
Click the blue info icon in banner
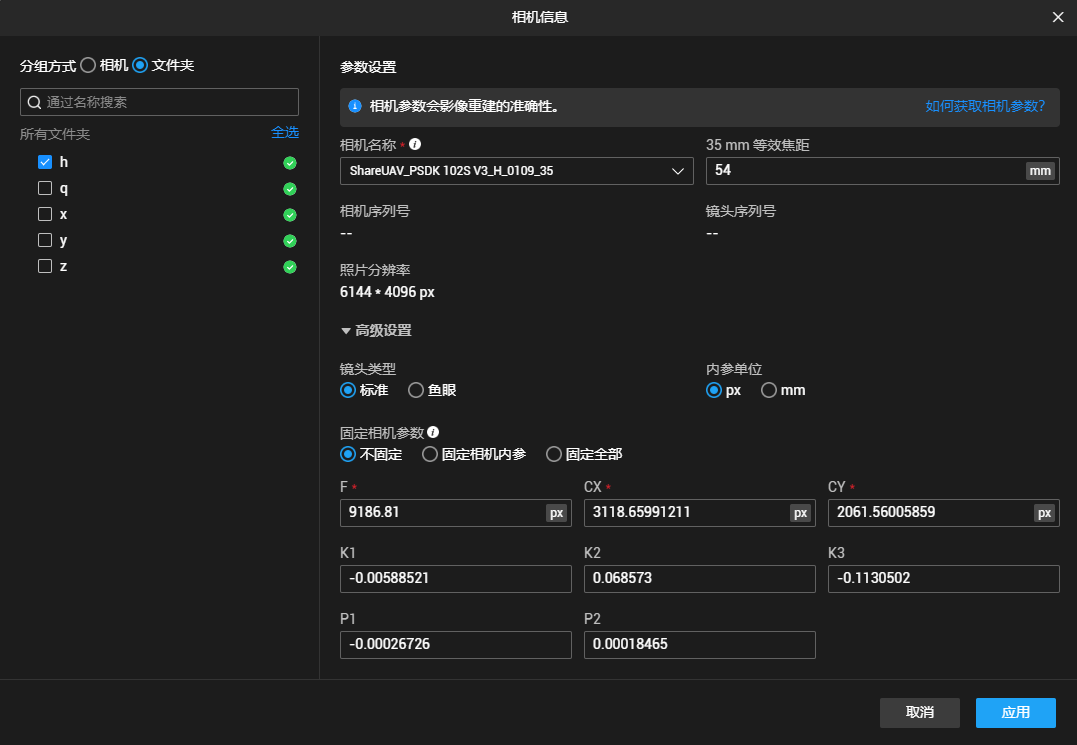click(x=354, y=106)
